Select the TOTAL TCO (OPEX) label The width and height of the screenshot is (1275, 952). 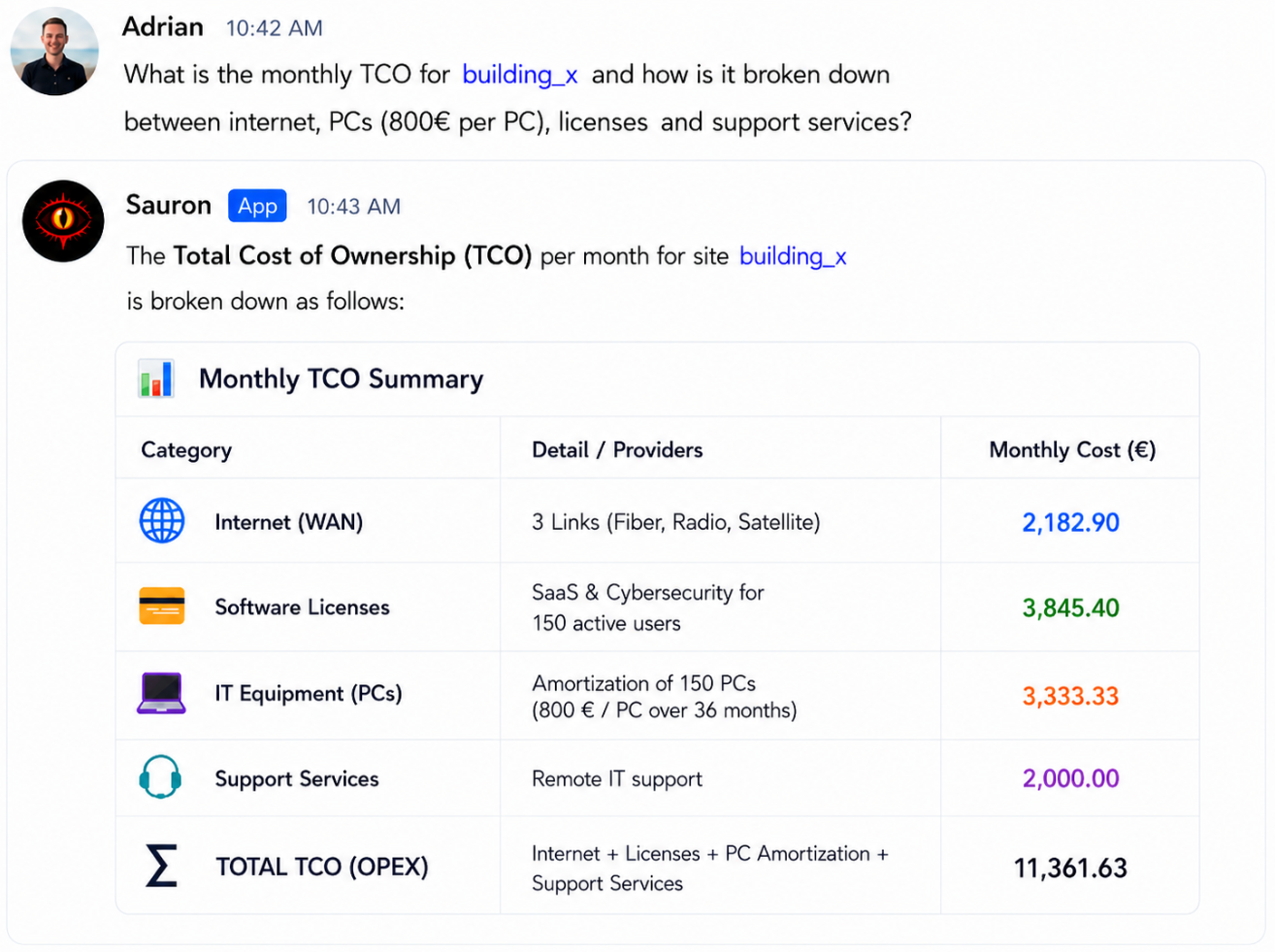pos(322,867)
